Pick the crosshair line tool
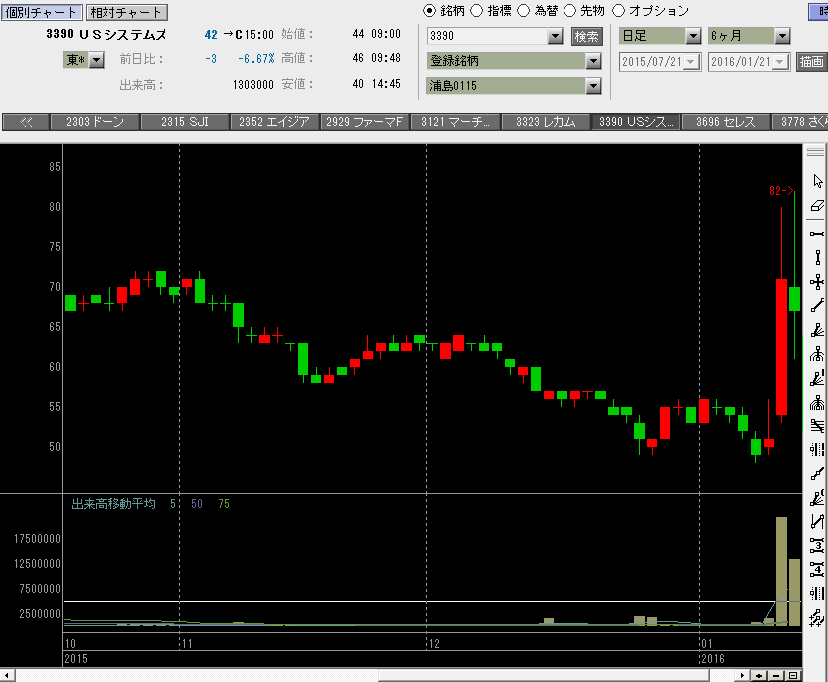This screenshot has width=828, height=682. coord(817,282)
